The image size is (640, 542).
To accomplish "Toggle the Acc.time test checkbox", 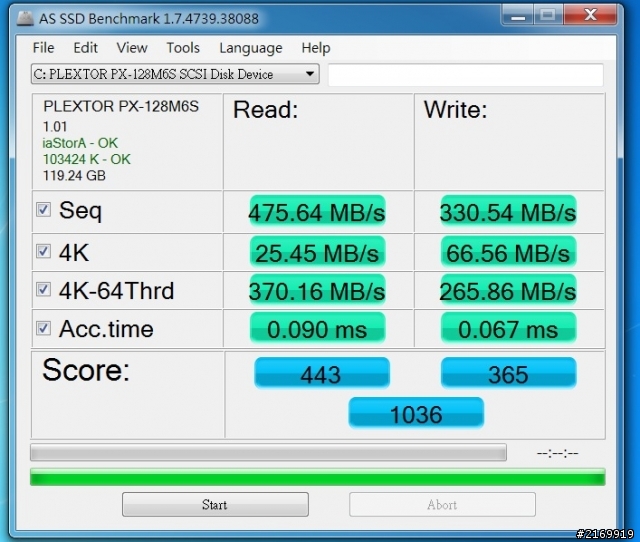I will (x=43, y=328).
